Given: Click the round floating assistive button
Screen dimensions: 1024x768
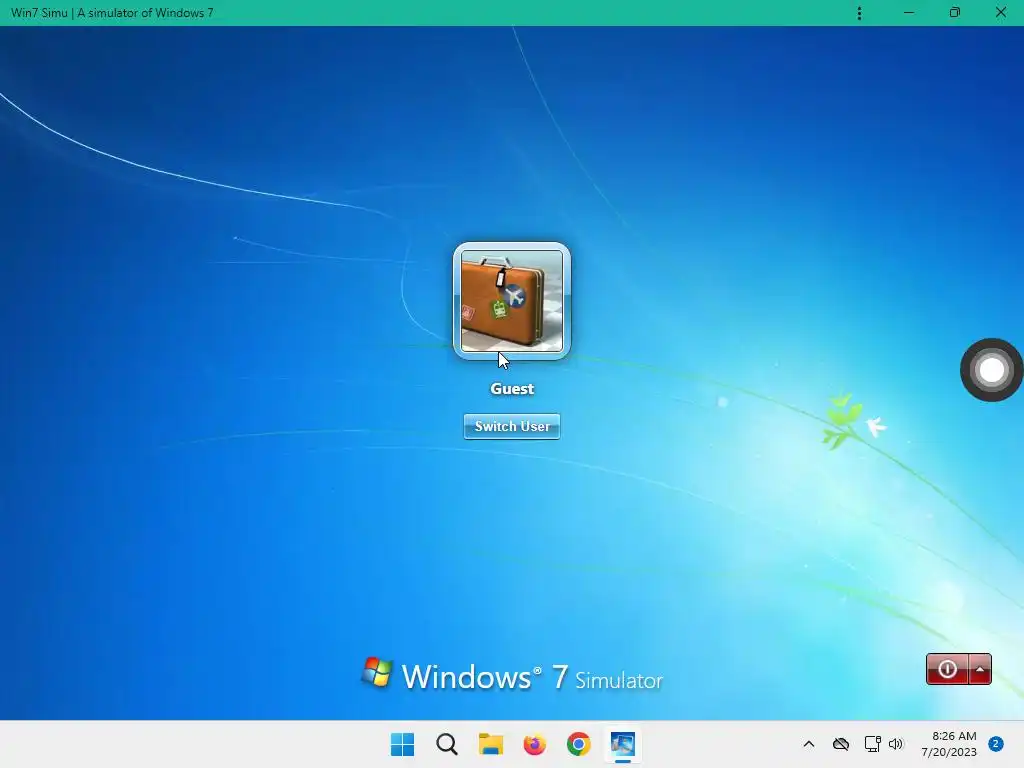Looking at the screenshot, I should (991, 370).
